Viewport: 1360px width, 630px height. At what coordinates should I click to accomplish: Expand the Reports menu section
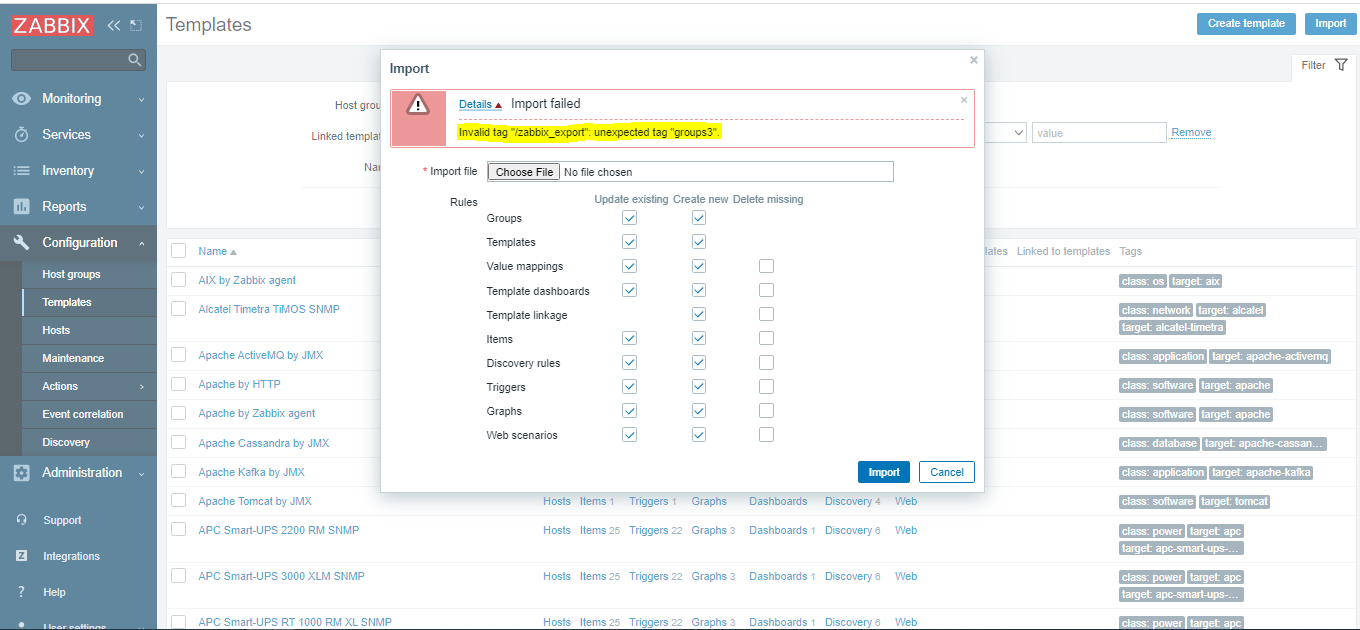[x=141, y=208]
